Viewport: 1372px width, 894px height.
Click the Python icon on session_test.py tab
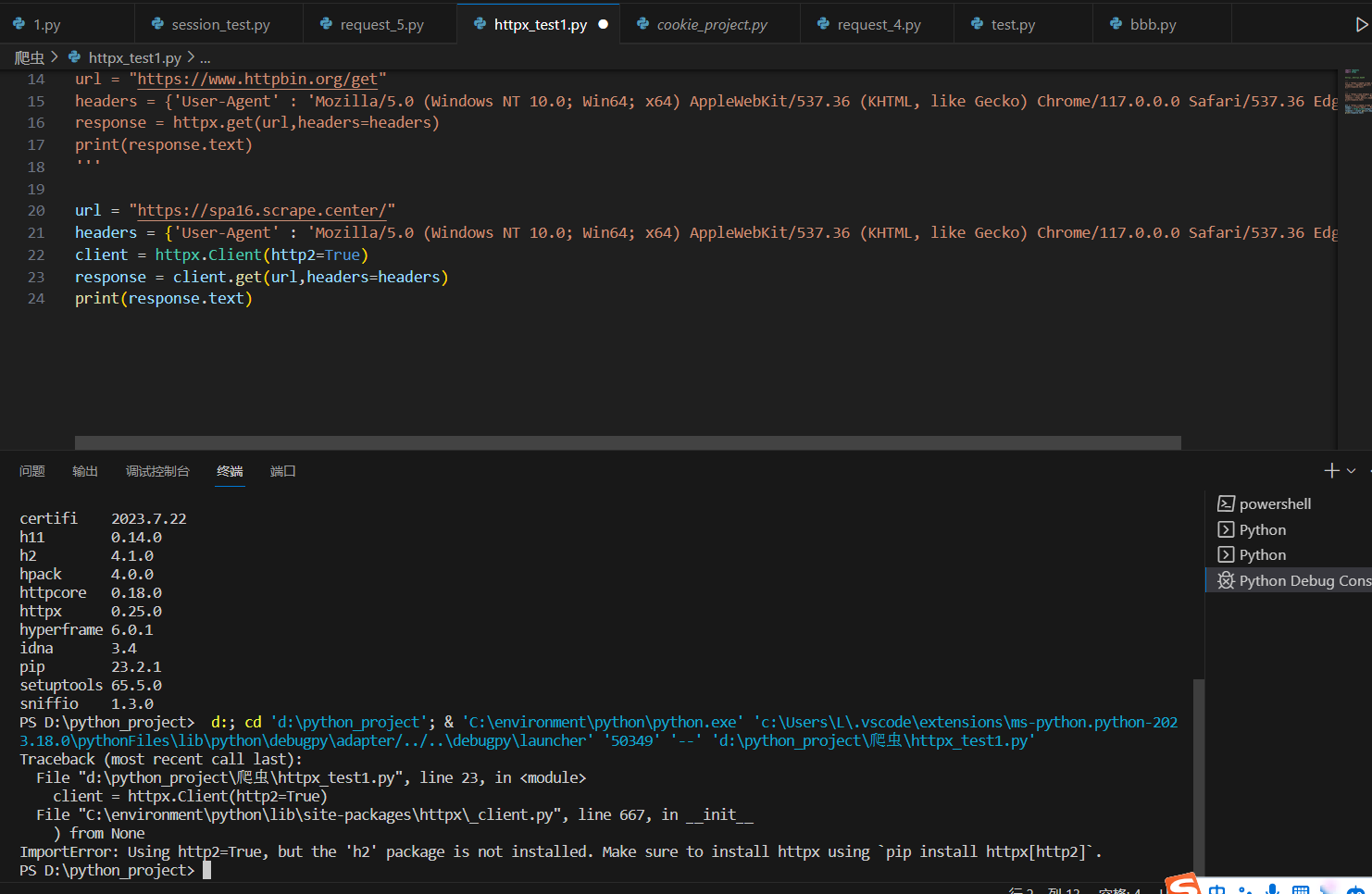157,24
